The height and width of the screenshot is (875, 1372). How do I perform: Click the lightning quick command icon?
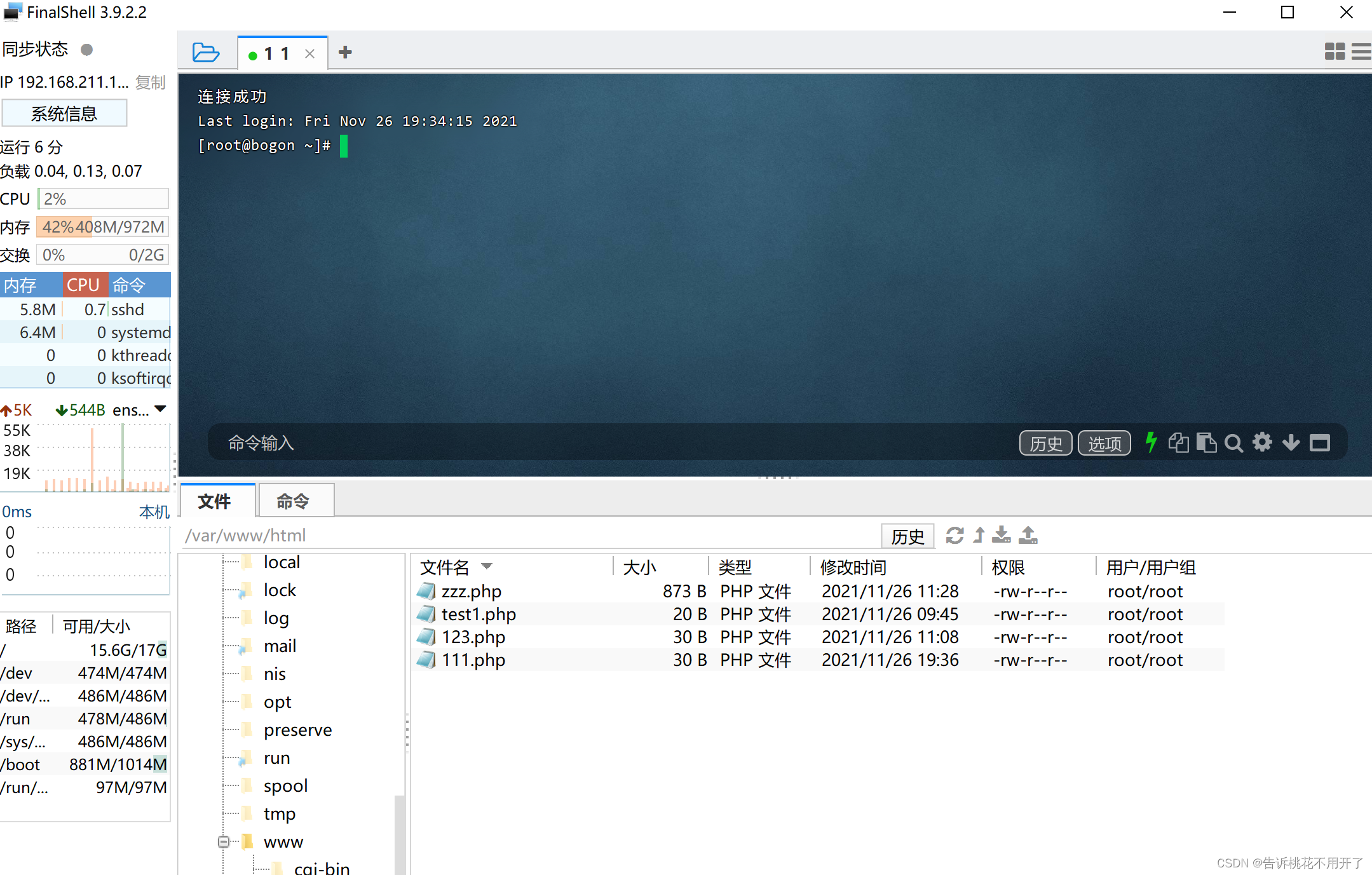1151,442
